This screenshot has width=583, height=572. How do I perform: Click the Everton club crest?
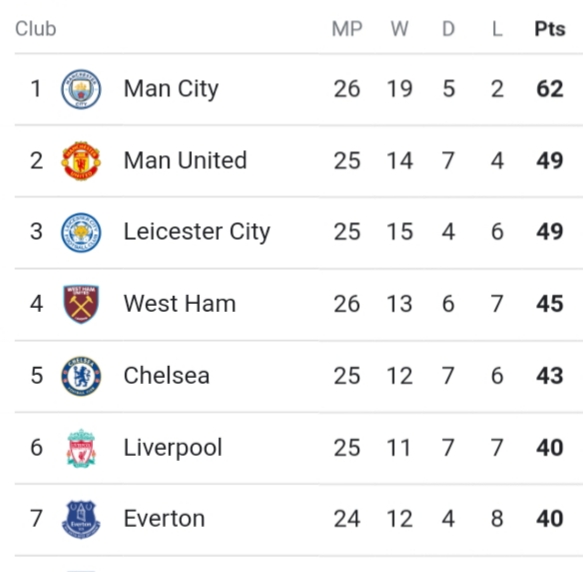[81, 519]
